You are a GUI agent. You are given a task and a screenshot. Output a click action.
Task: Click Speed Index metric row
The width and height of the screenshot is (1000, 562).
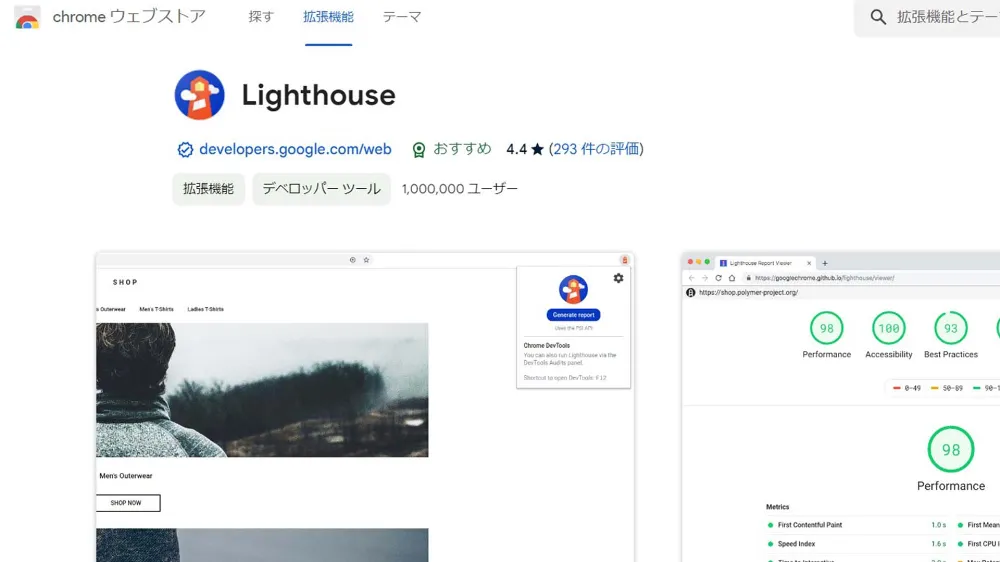[x=857, y=544]
